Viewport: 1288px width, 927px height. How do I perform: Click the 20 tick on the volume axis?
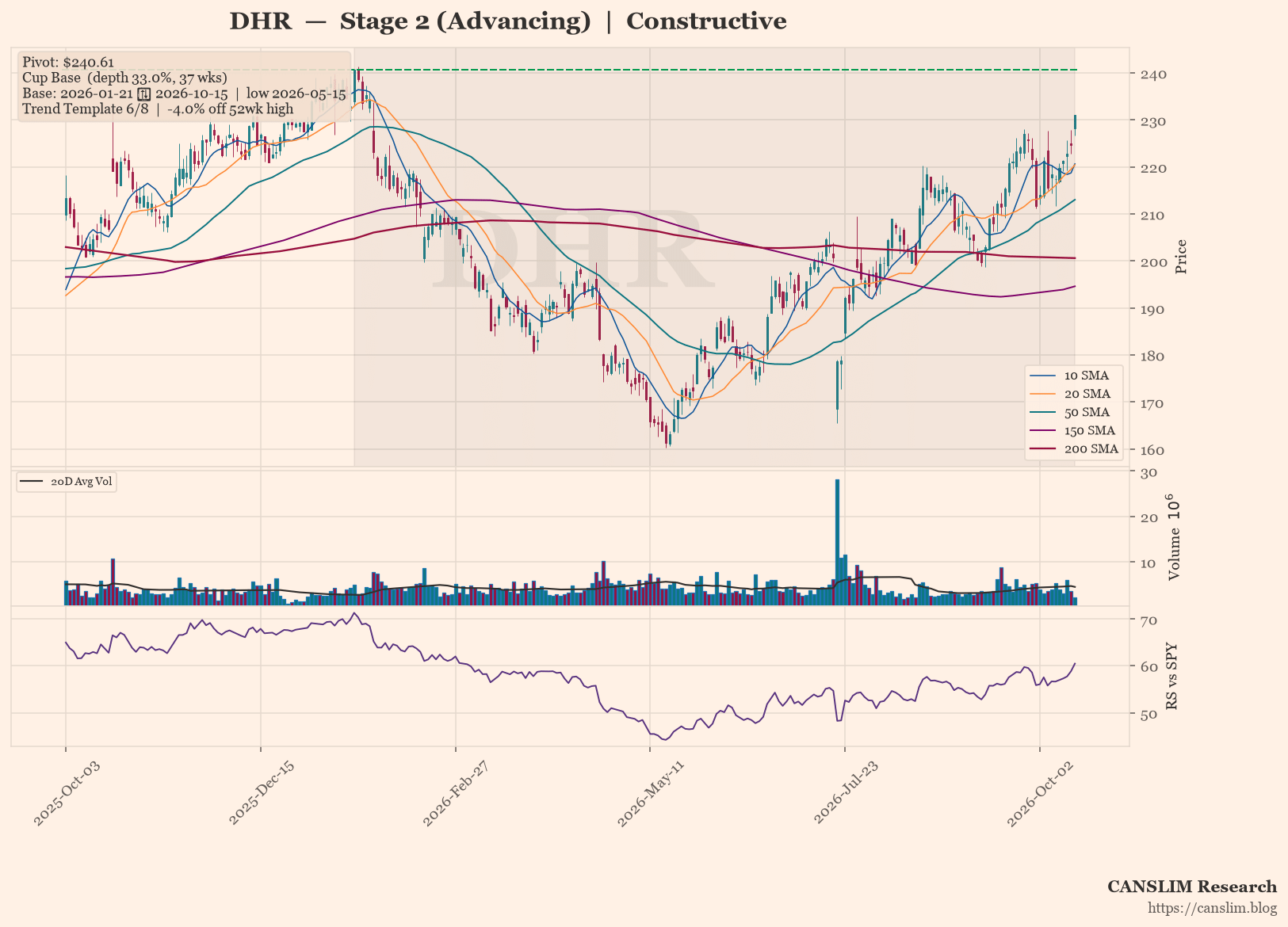1148,517
